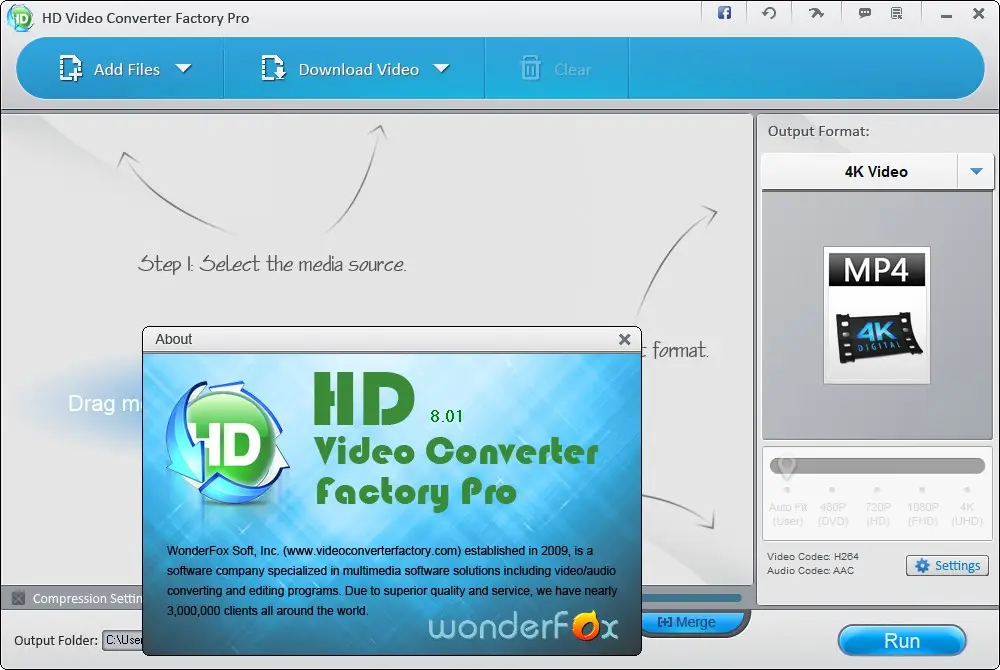Click the Settings gear icon
The width and height of the screenshot is (1000, 670).
click(922, 565)
